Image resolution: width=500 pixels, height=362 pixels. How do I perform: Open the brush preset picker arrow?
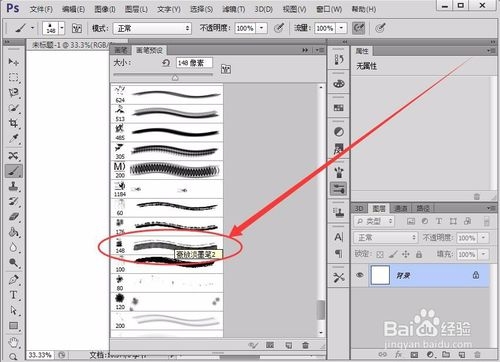pyautogui.click(x=62, y=28)
